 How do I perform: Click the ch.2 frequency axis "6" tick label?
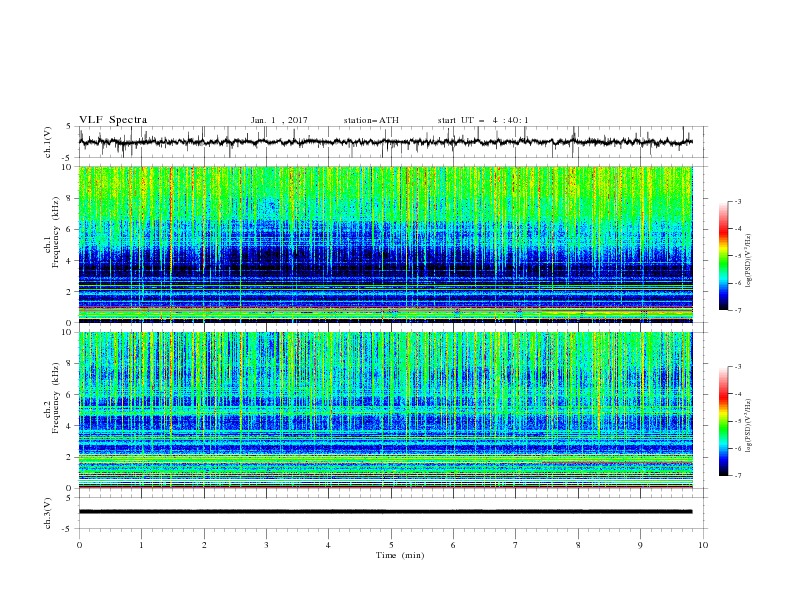pyautogui.click(x=70, y=394)
